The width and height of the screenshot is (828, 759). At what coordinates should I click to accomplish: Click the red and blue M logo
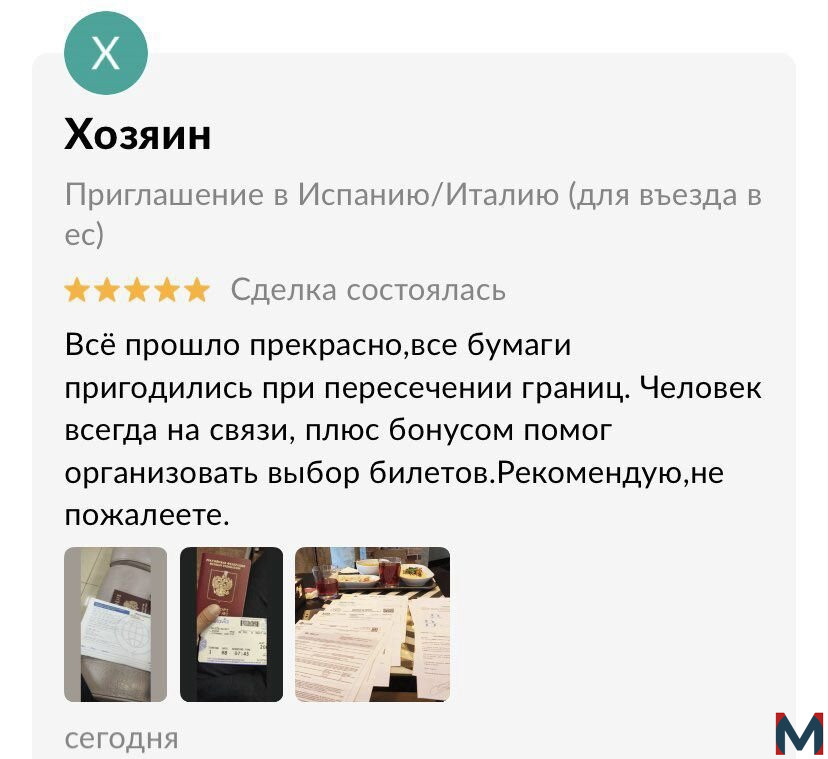799,734
